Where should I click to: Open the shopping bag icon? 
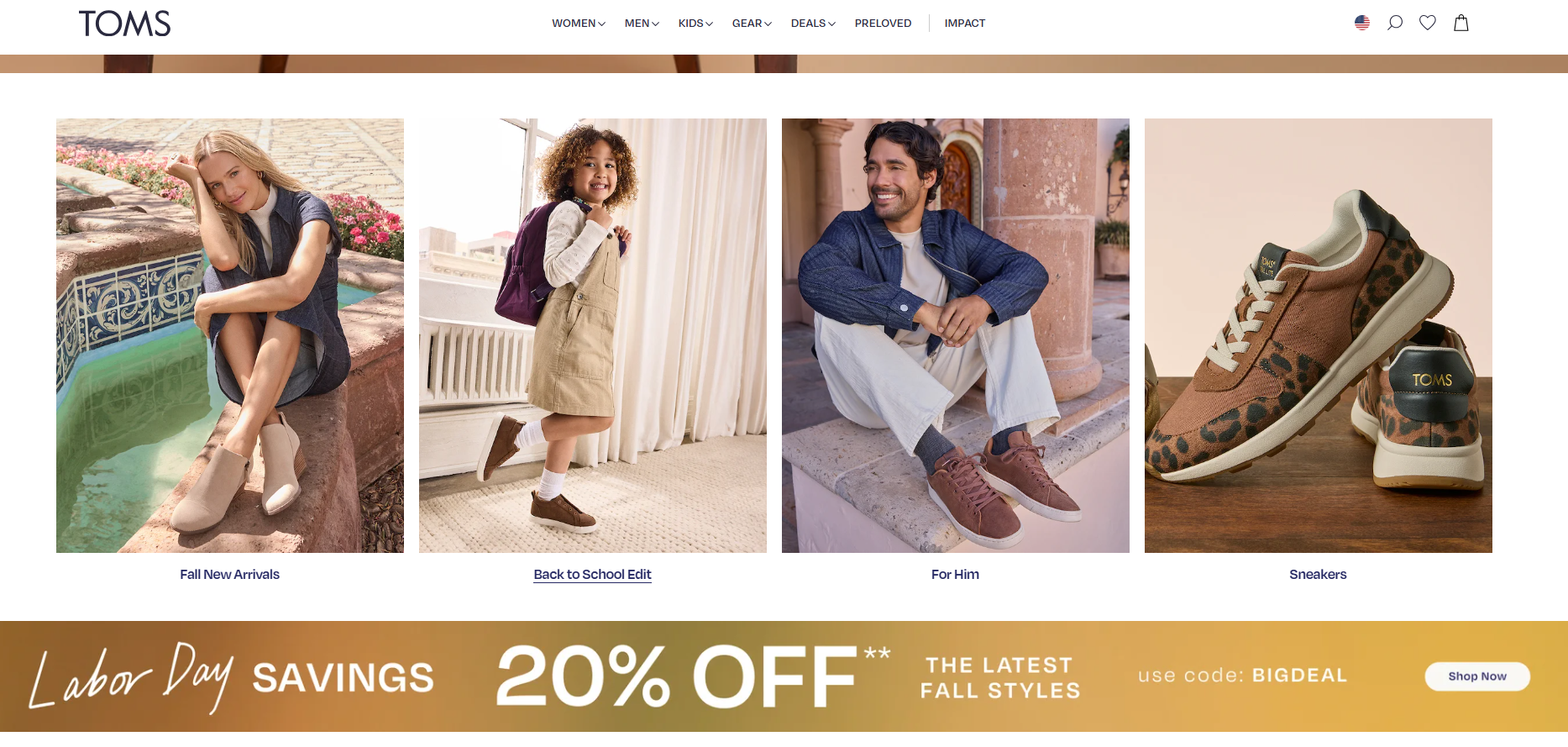[x=1461, y=23]
